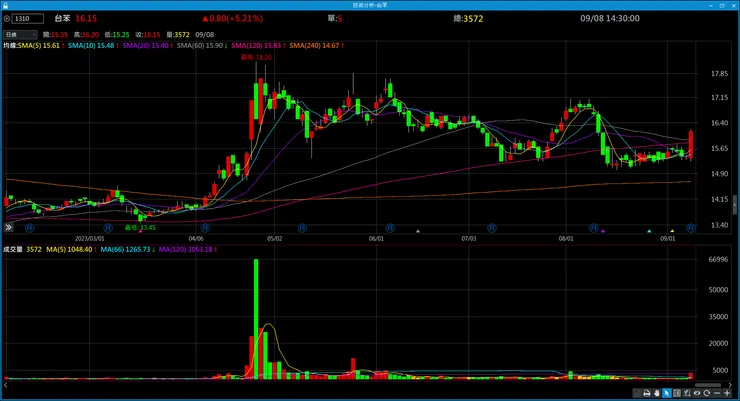Click the timestamp 09/08 14:30:00
740x401 pixels.
610,18
